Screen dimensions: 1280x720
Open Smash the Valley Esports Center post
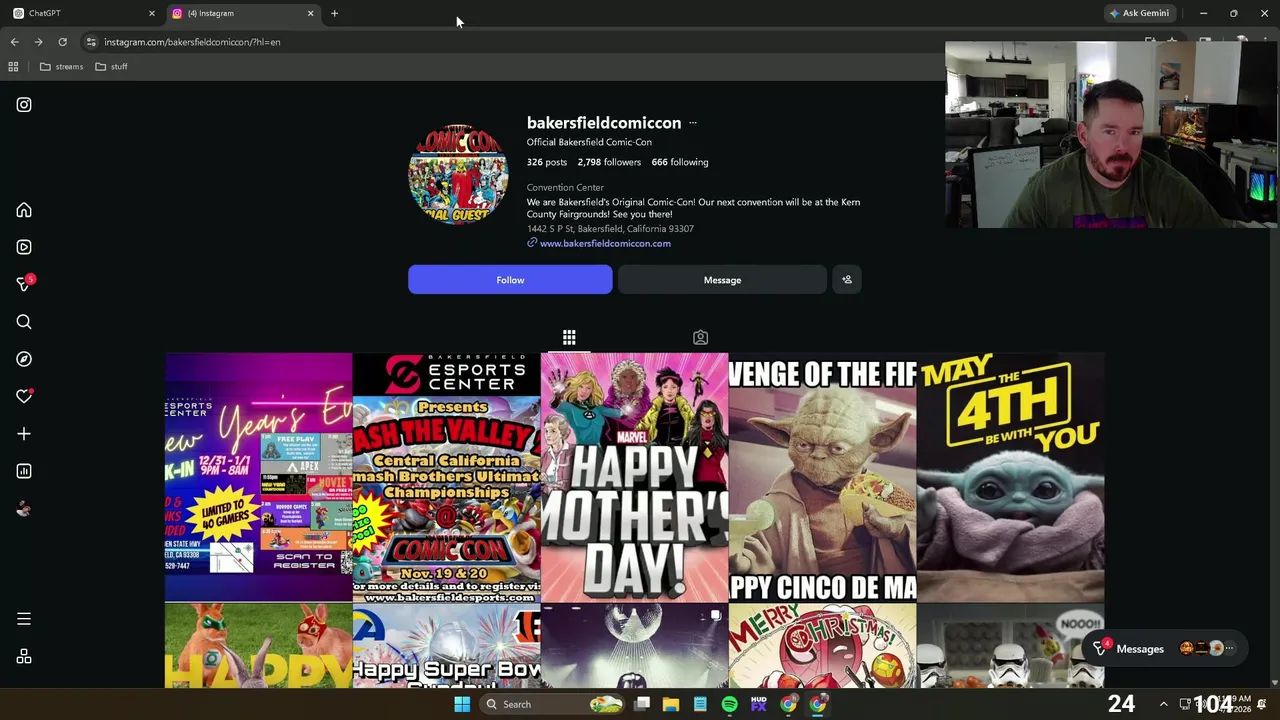pos(446,477)
